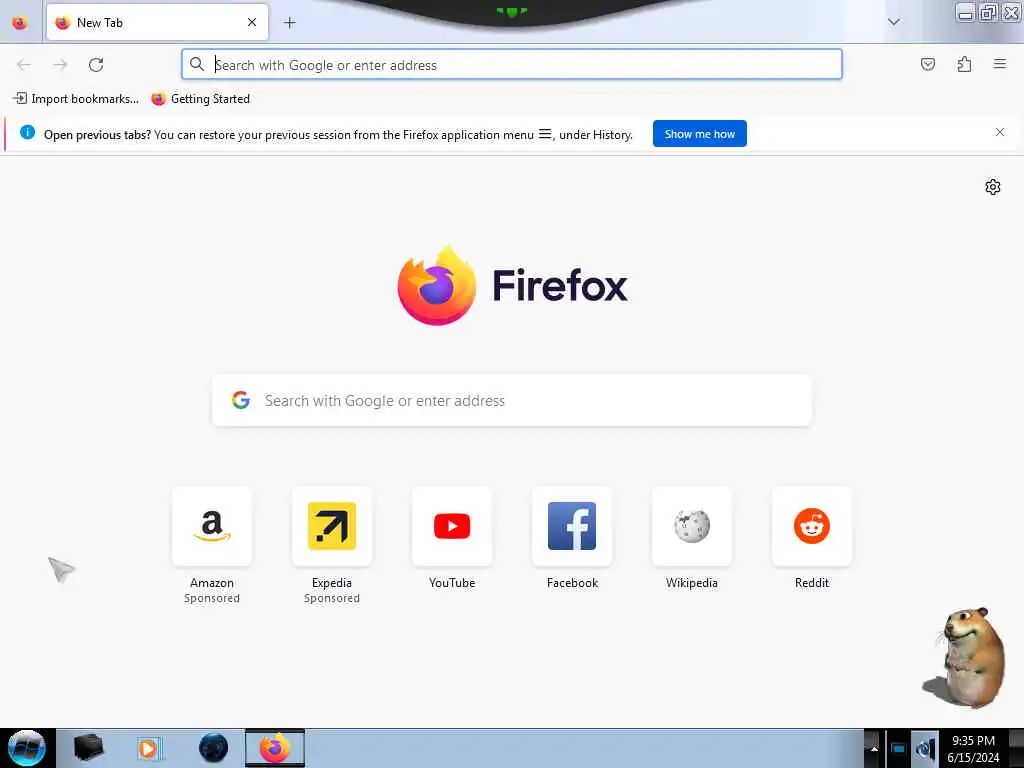Click the blue screen icon in the system tray
1024x768 pixels.
(x=899, y=748)
